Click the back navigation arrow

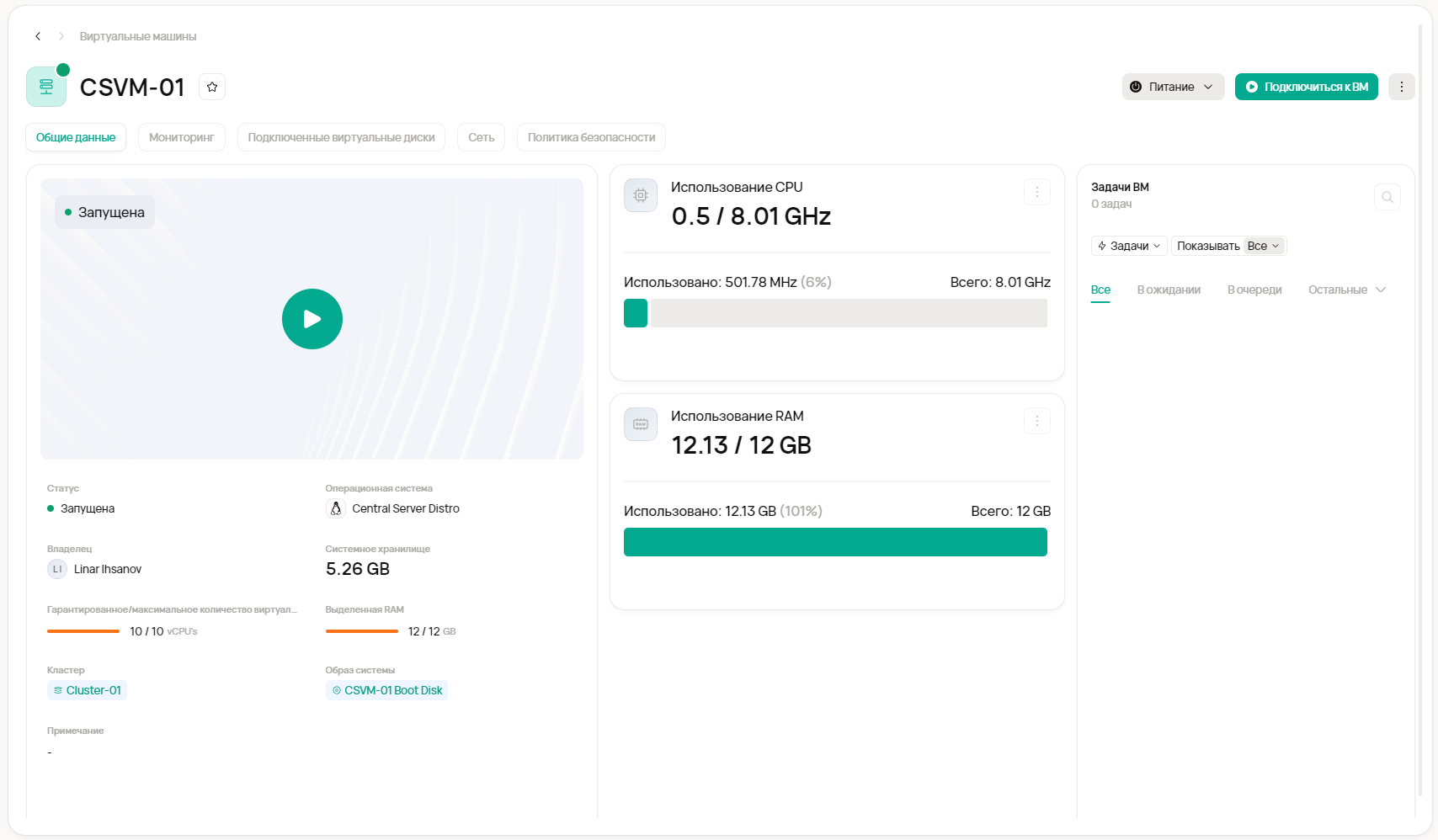(x=38, y=36)
